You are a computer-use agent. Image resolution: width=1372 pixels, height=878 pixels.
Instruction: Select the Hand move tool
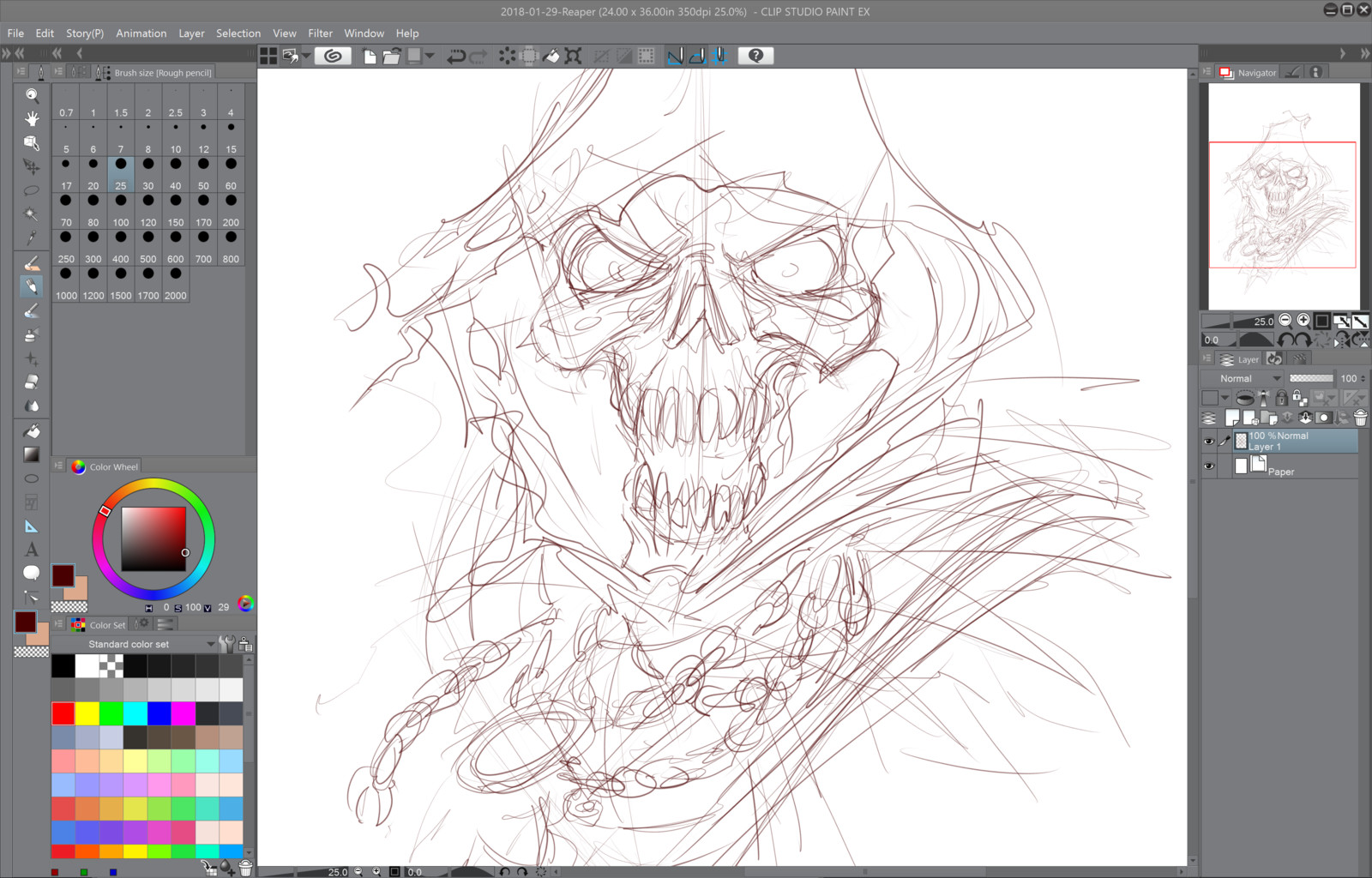[x=32, y=118]
